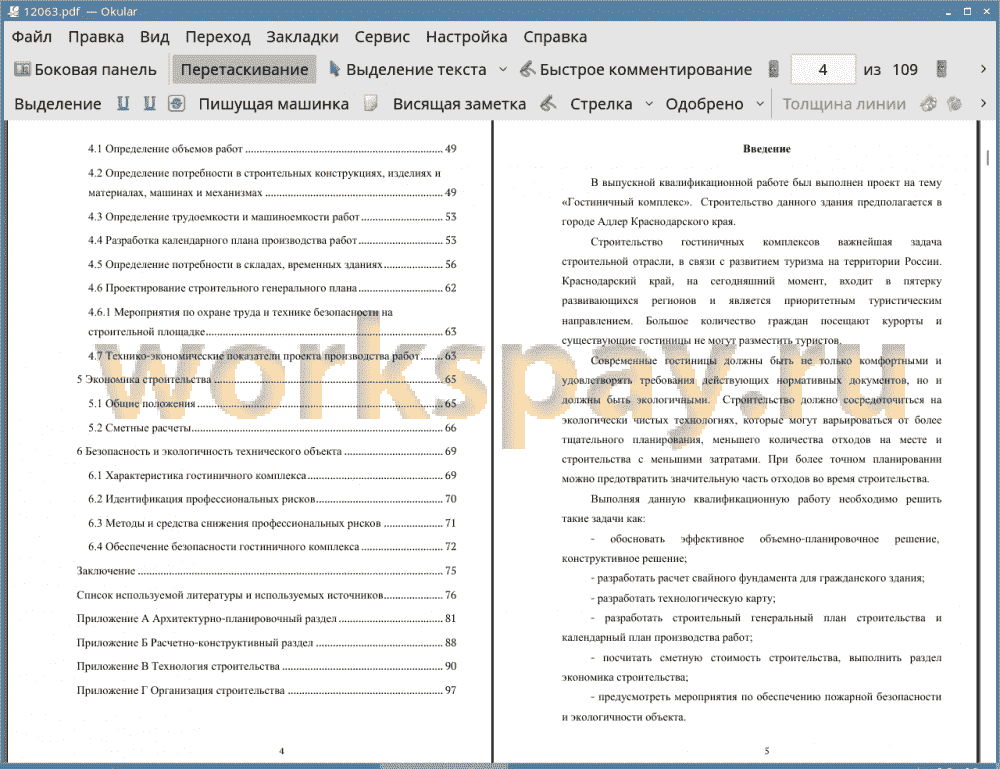Open the Закладки menu
Screen dimensions: 1000x769
click(x=302, y=37)
